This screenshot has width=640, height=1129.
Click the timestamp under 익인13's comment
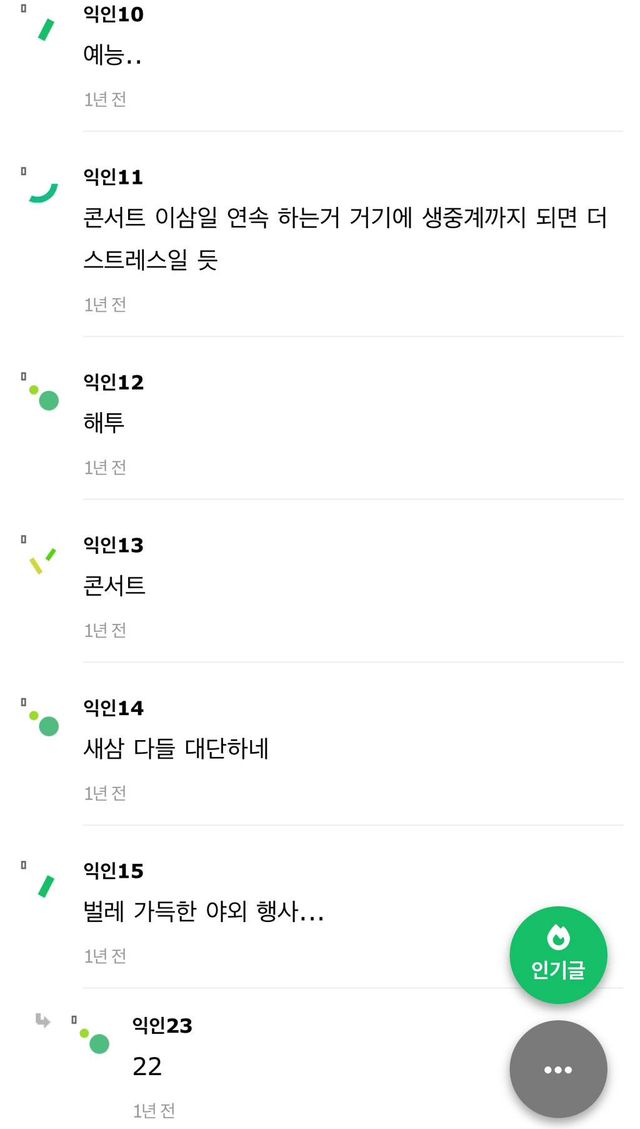coord(105,630)
